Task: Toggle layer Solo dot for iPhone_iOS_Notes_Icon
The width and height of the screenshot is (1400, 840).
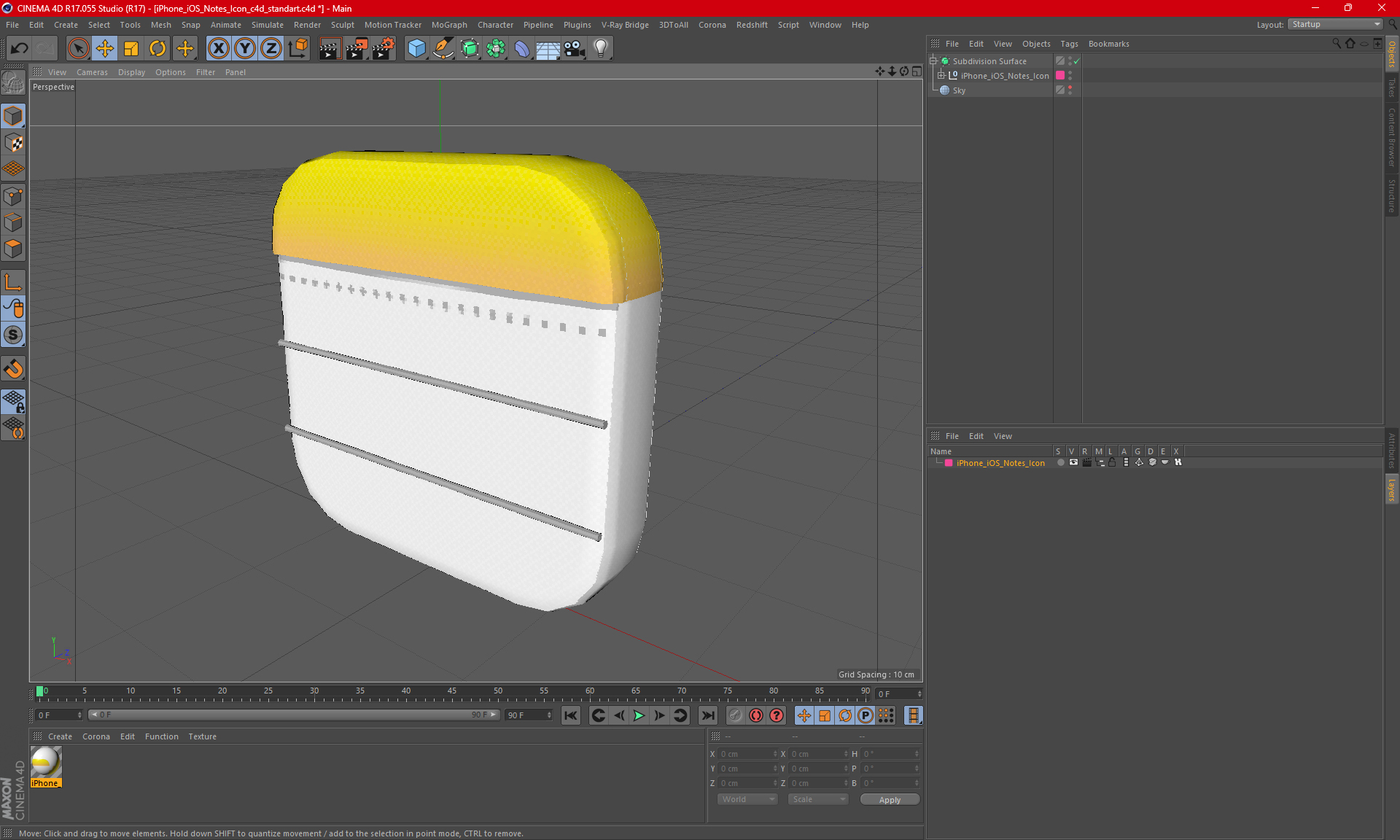Action: click(1060, 462)
